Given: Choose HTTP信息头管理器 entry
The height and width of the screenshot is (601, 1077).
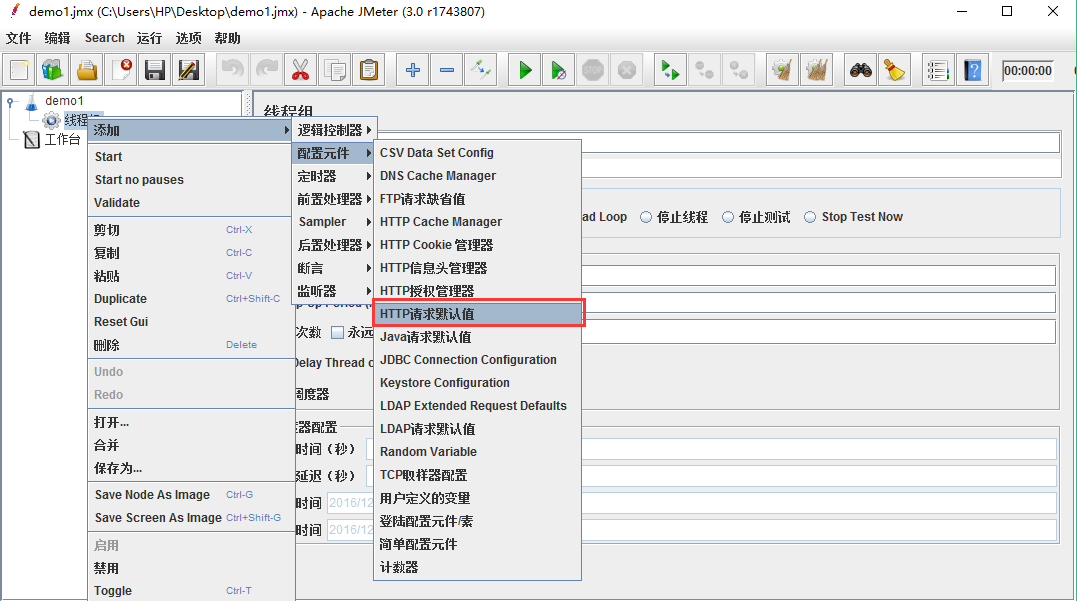Looking at the screenshot, I should coord(477,268).
